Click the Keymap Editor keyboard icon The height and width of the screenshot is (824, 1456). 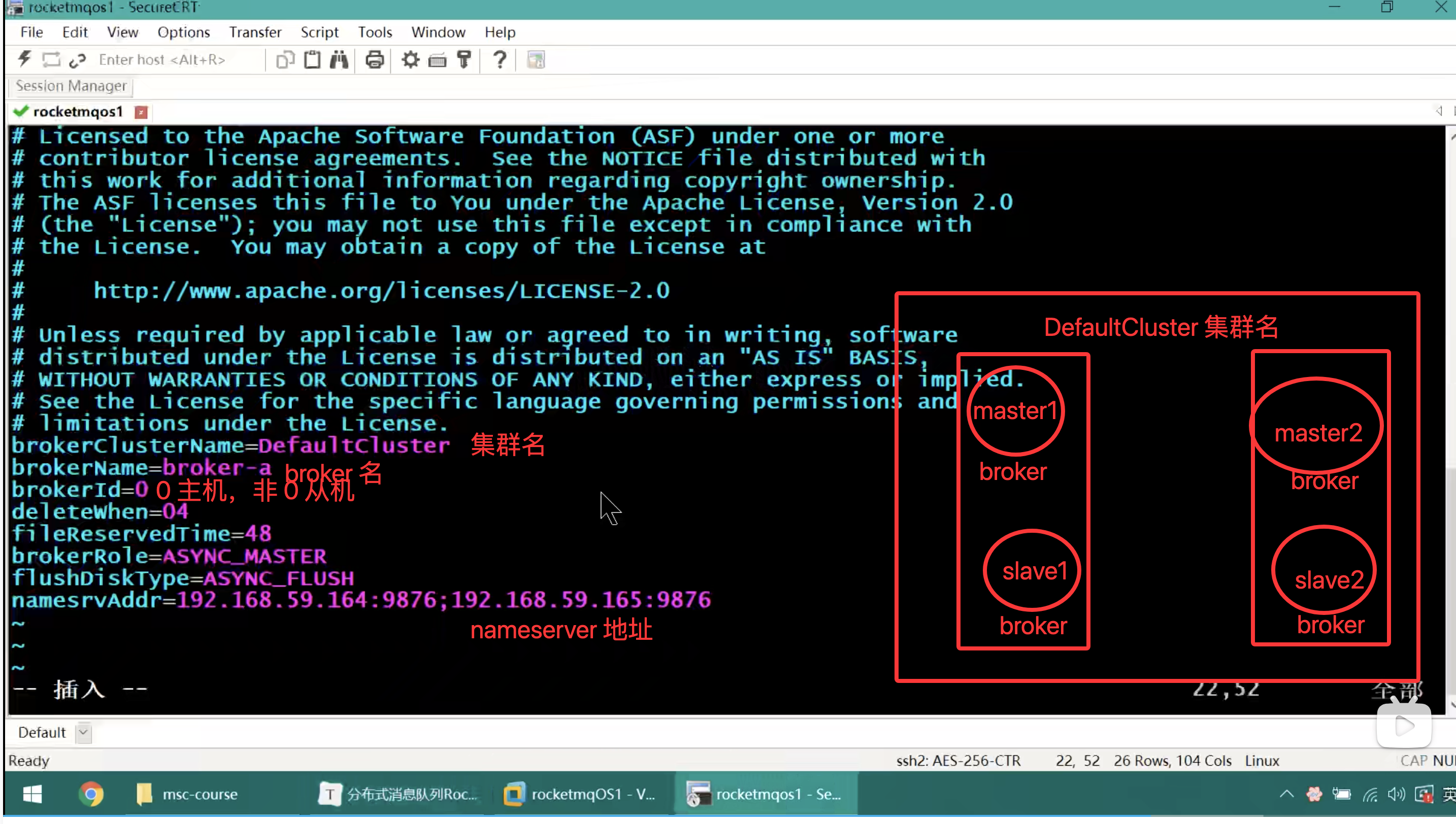coord(437,59)
